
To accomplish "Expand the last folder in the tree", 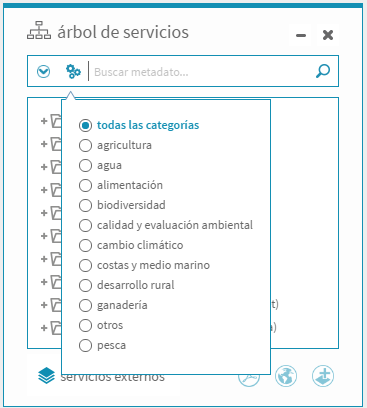I will pos(44,328).
